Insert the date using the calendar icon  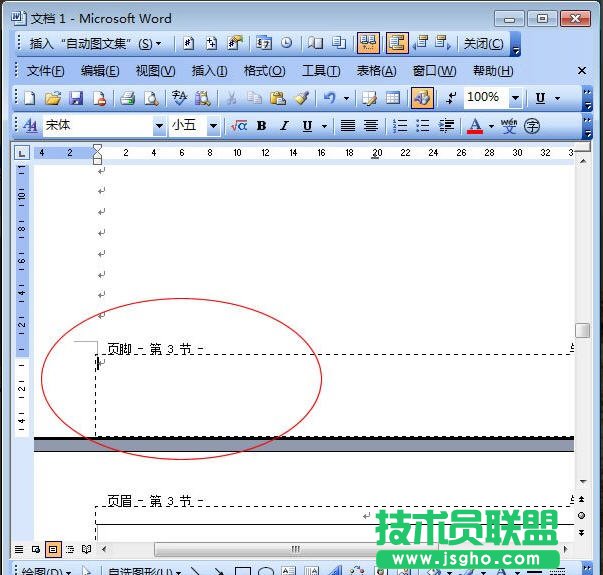click(x=264, y=43)
